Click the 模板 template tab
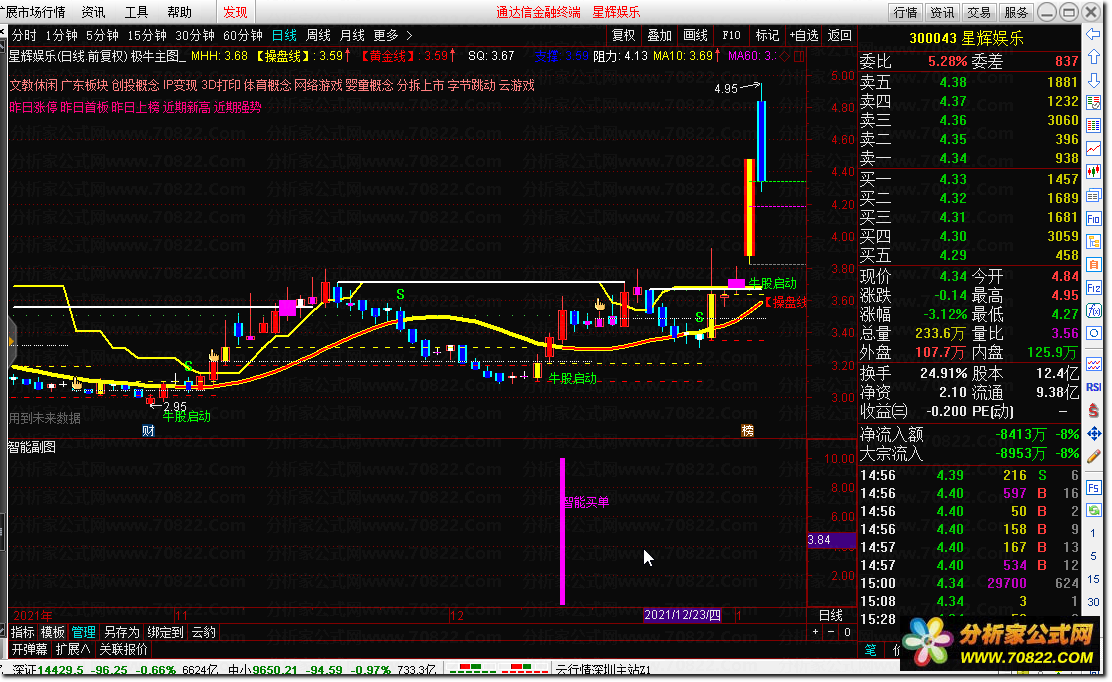 coord(52,632)
